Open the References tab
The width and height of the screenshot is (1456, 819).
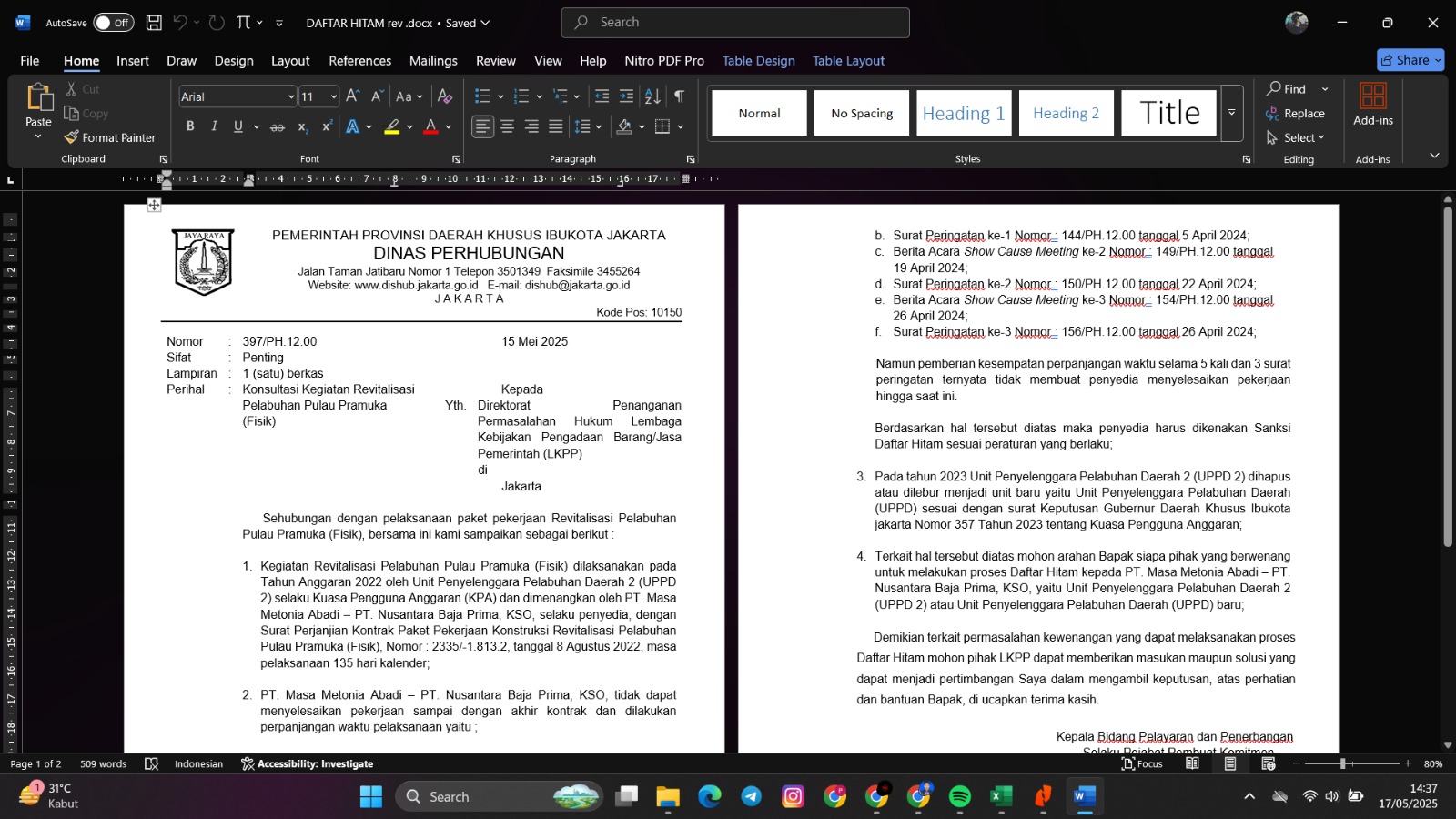click(359, 61)
